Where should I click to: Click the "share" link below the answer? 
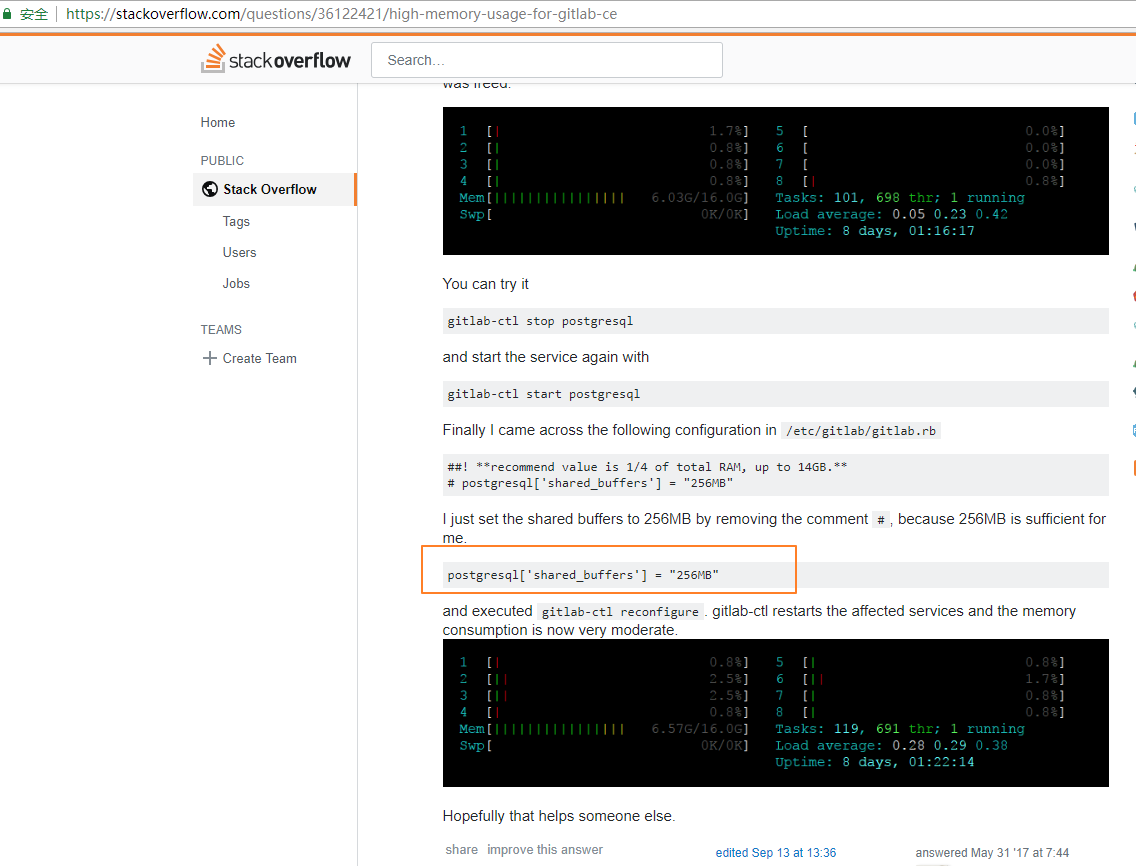461,849
